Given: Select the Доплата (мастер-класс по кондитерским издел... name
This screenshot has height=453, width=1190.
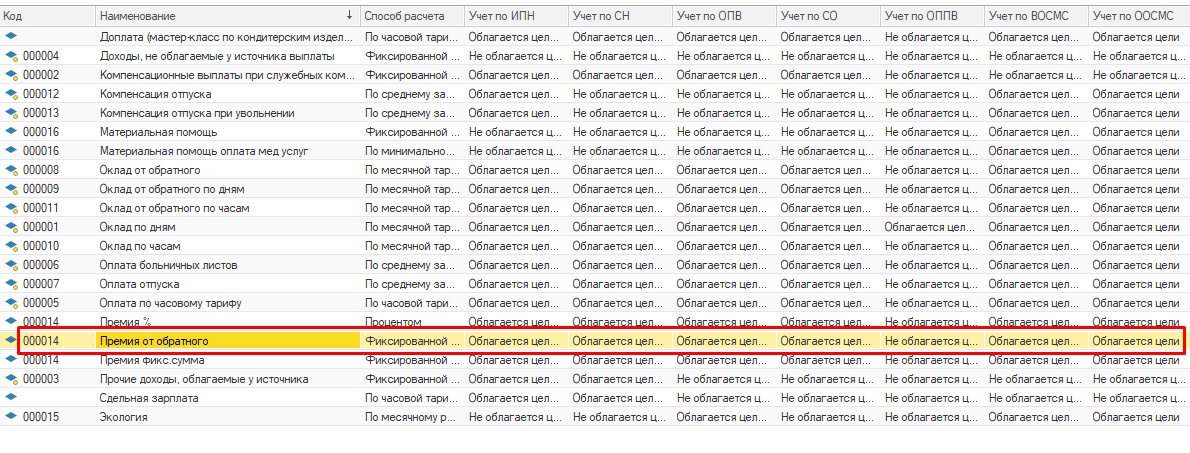Looking at the screenshot, I should pos(228,36).
